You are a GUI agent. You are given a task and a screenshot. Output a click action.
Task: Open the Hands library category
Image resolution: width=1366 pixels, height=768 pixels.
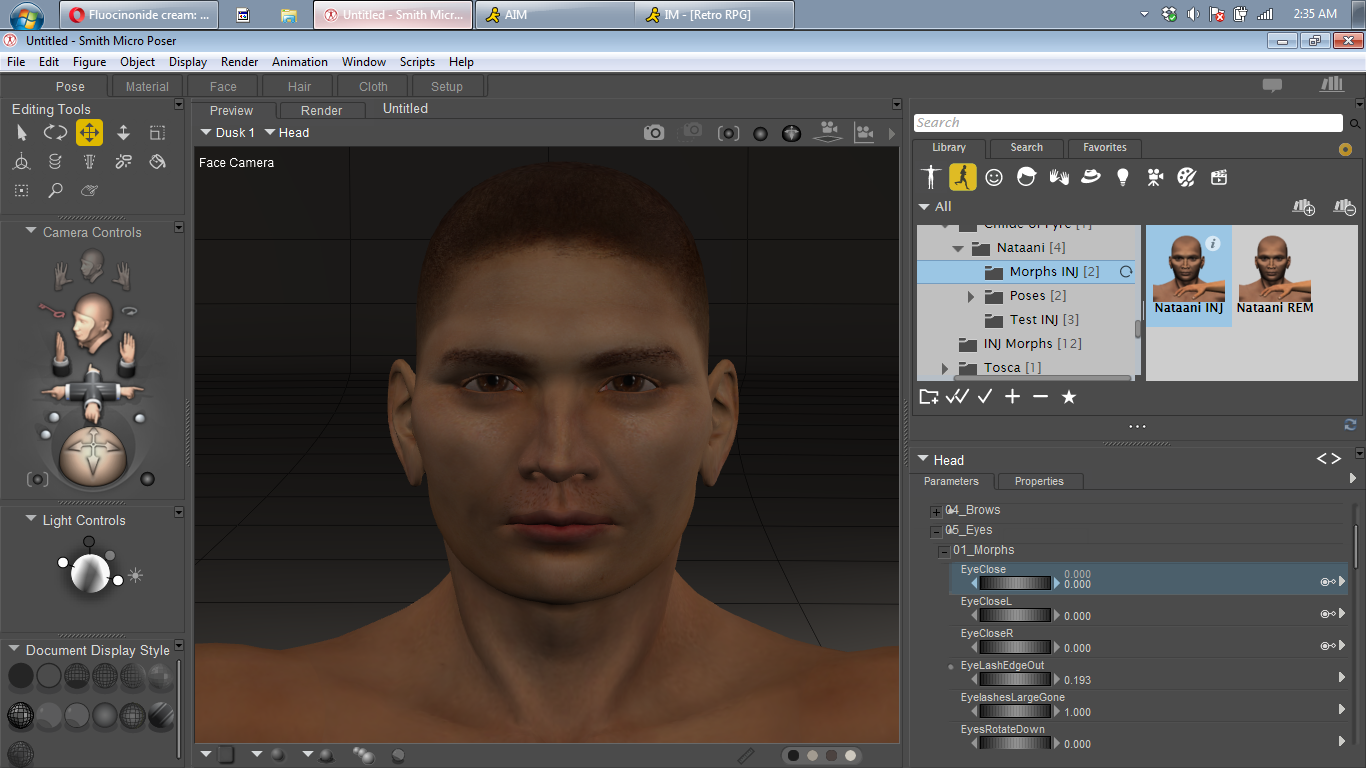click(x=1059, y=177)
